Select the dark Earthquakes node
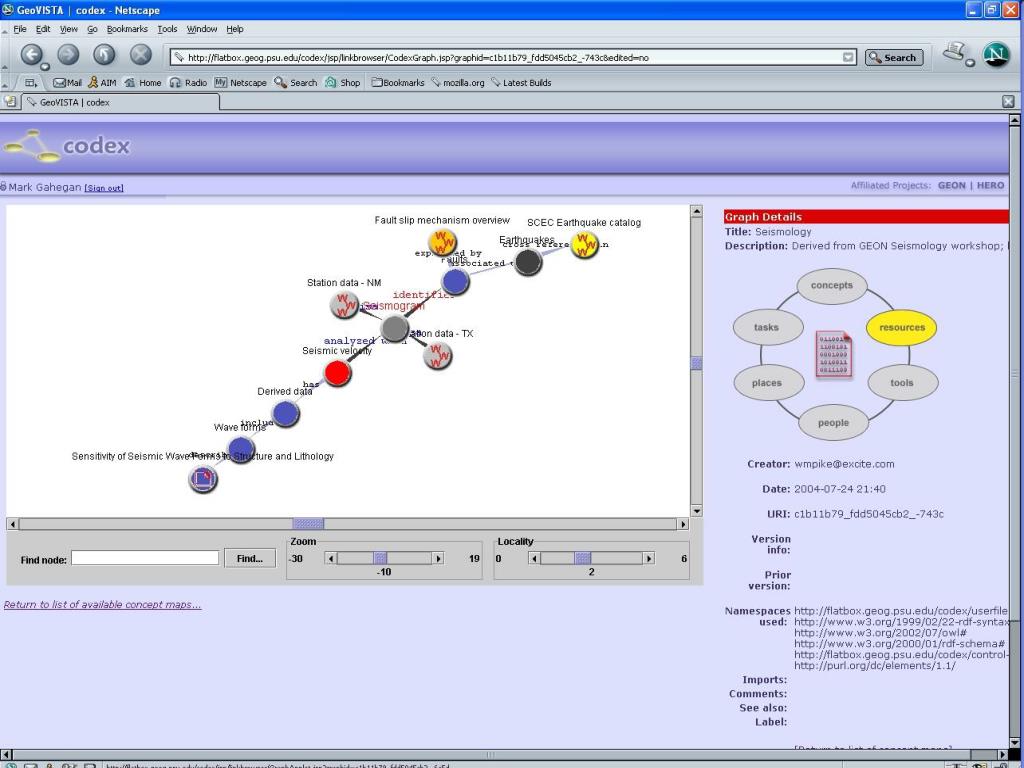1024x768 pixels. point(528,262)
